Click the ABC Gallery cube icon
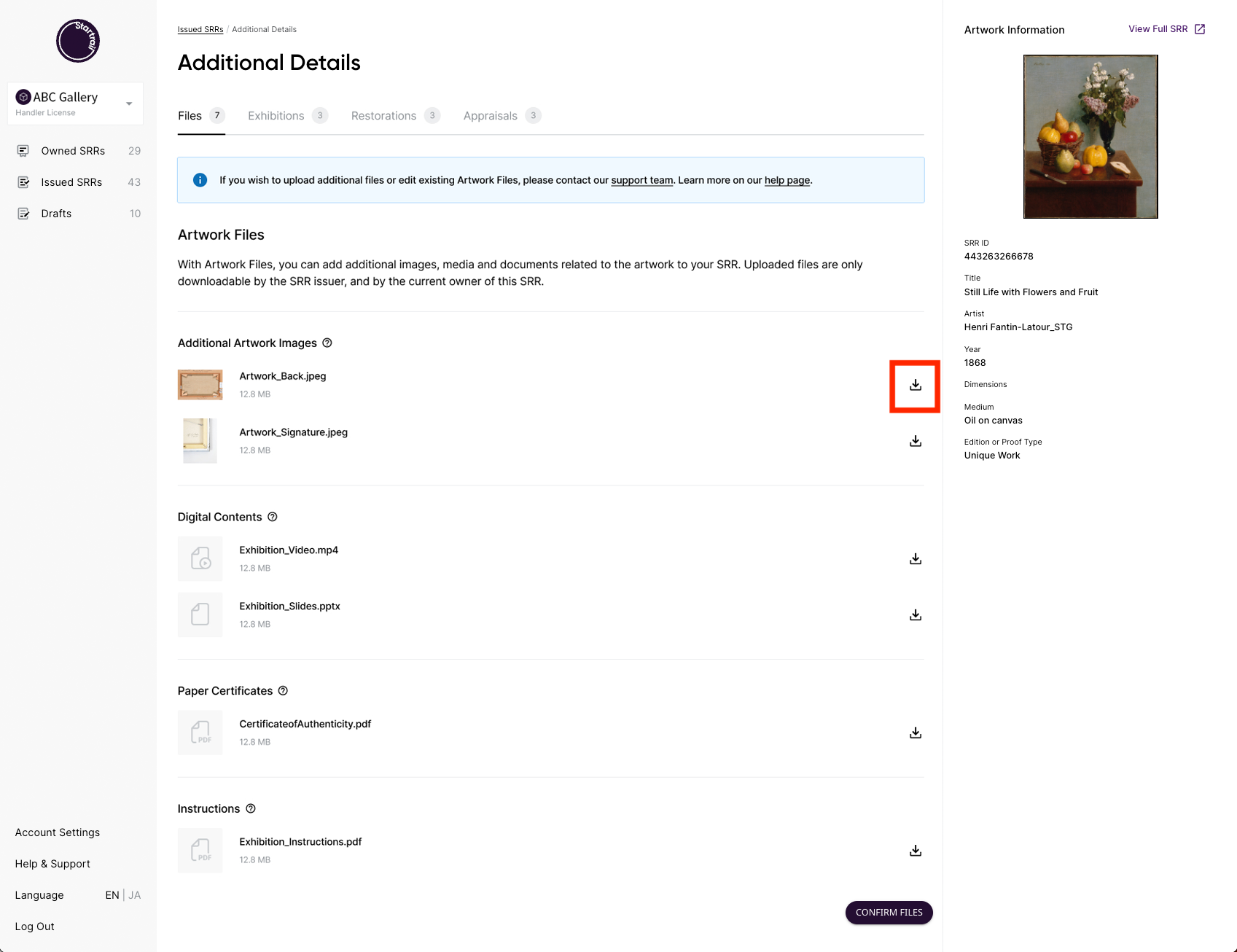Image resolution: width=1237 pixels, height=952 pixels. (x=23, y=97)
